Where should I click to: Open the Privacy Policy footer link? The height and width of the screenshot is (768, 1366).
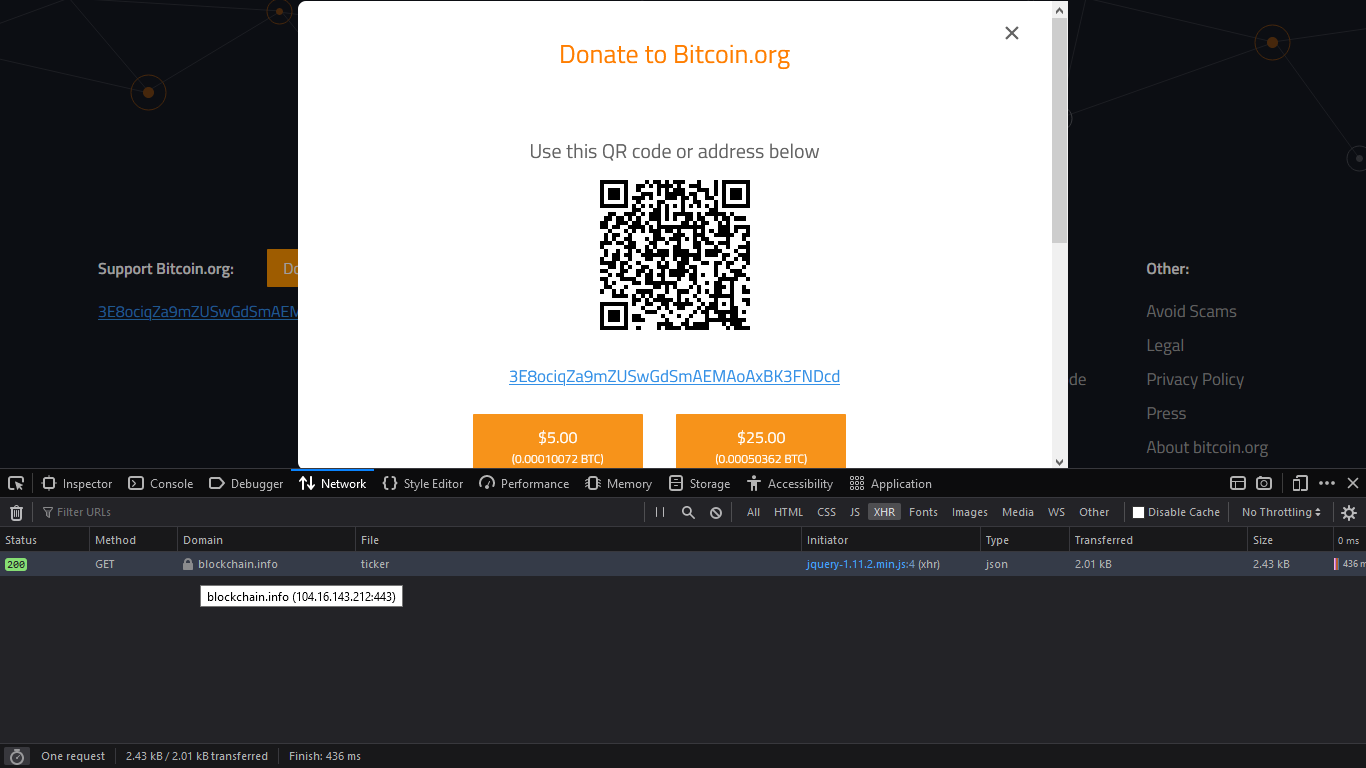pyautogui.click(x=1195, y=379)
